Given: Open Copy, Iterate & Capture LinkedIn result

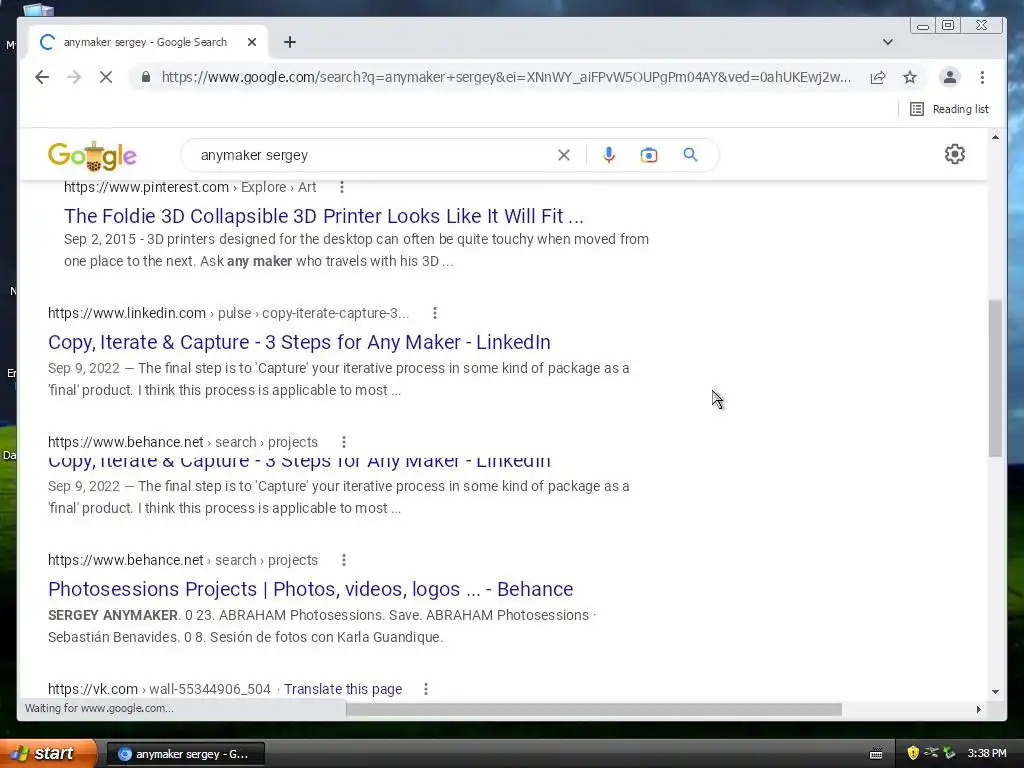Looking at the screenshot, I should click(x=299, y=342).
